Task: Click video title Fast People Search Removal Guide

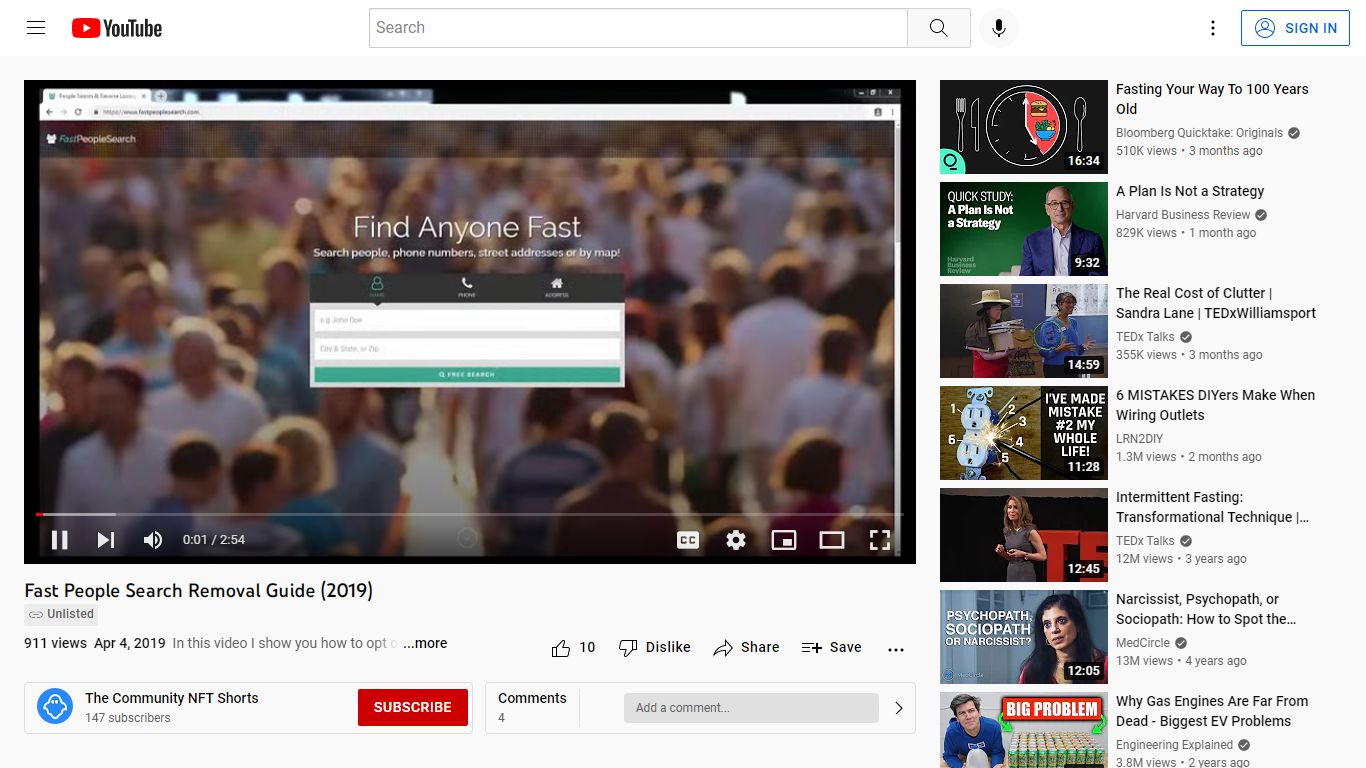Action: tap(199, 591)
